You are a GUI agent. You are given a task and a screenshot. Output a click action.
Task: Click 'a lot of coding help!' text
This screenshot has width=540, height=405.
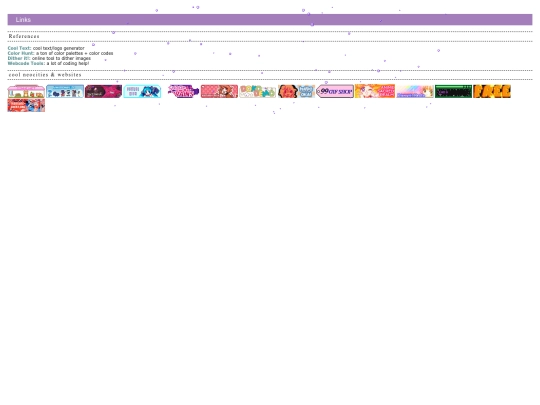68,63
